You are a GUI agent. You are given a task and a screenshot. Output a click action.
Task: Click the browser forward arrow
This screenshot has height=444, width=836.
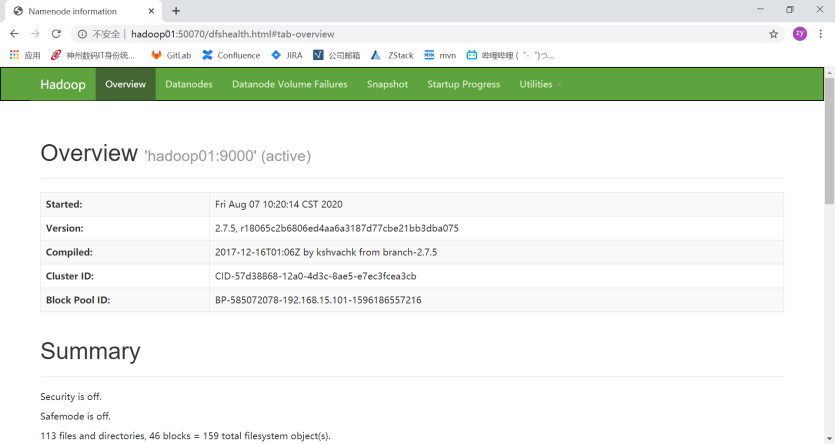pos(35,34)
